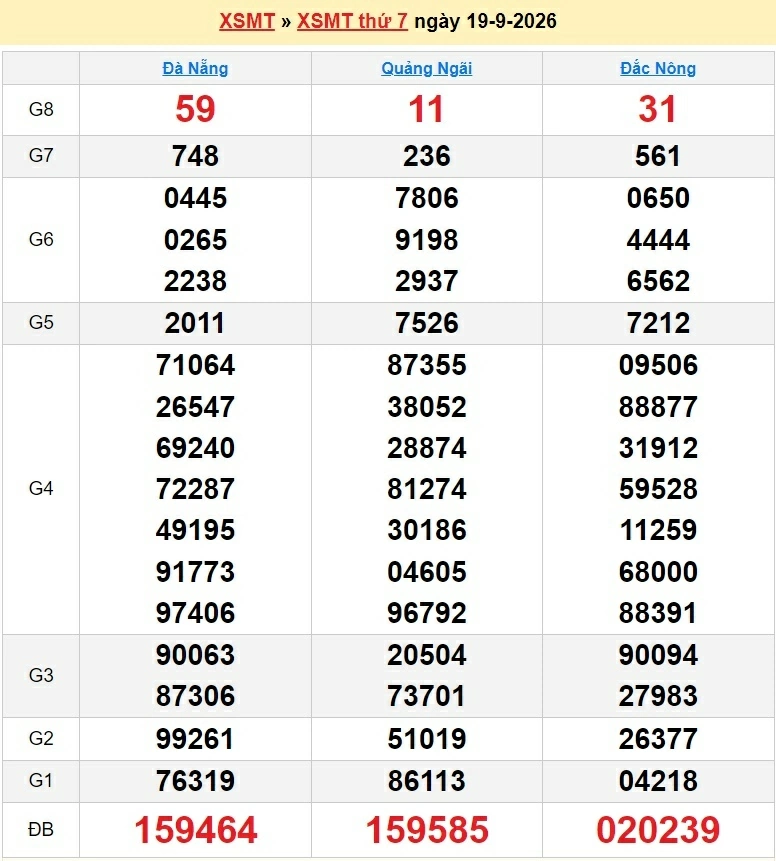Select G5 value 2011
The width and height of the screenshot is (776, 861).
point(195,323)
